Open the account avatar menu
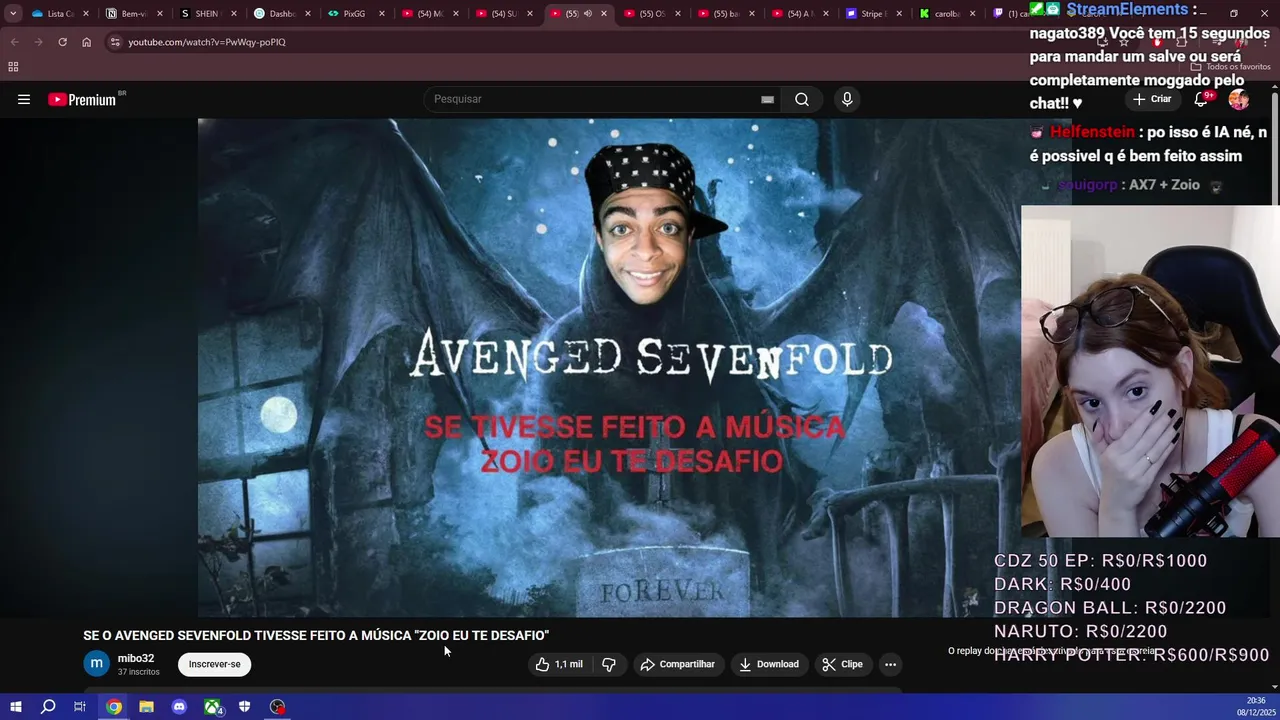The width and height of the screenshot is (1280, 720). [1239, 99]
